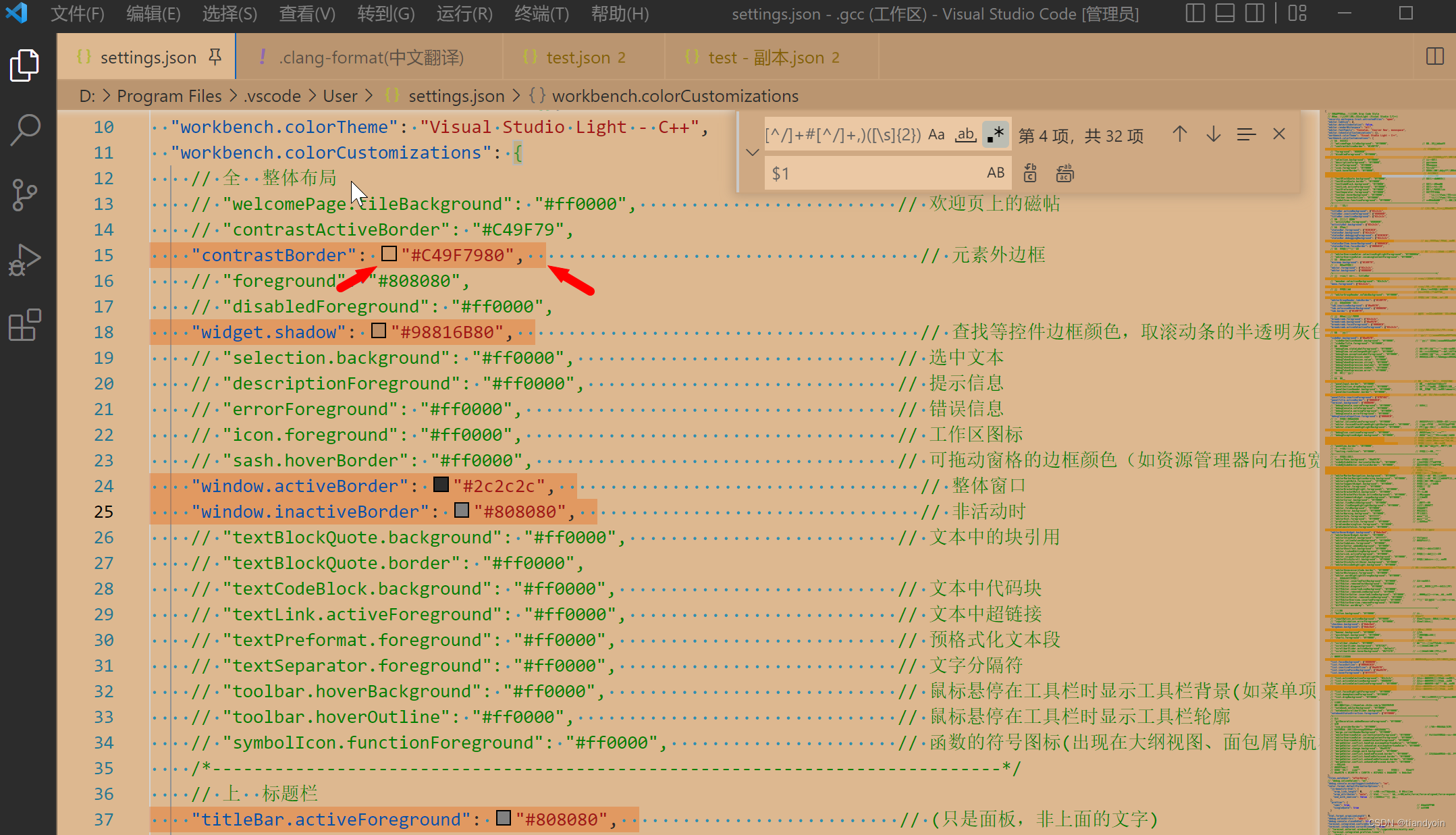Open color swatch for titleBar.activeForeground
This screenshot has height=835, width=1456.
[504, 818]
